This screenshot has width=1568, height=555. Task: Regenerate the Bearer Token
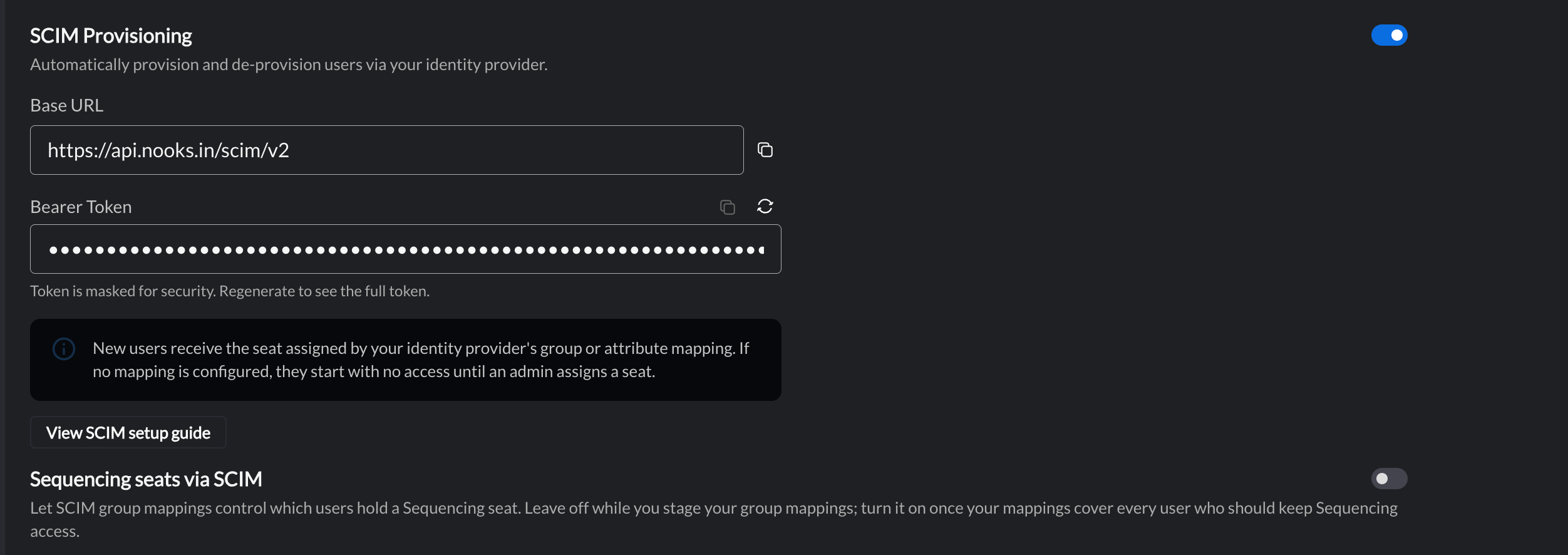(765, 206)
